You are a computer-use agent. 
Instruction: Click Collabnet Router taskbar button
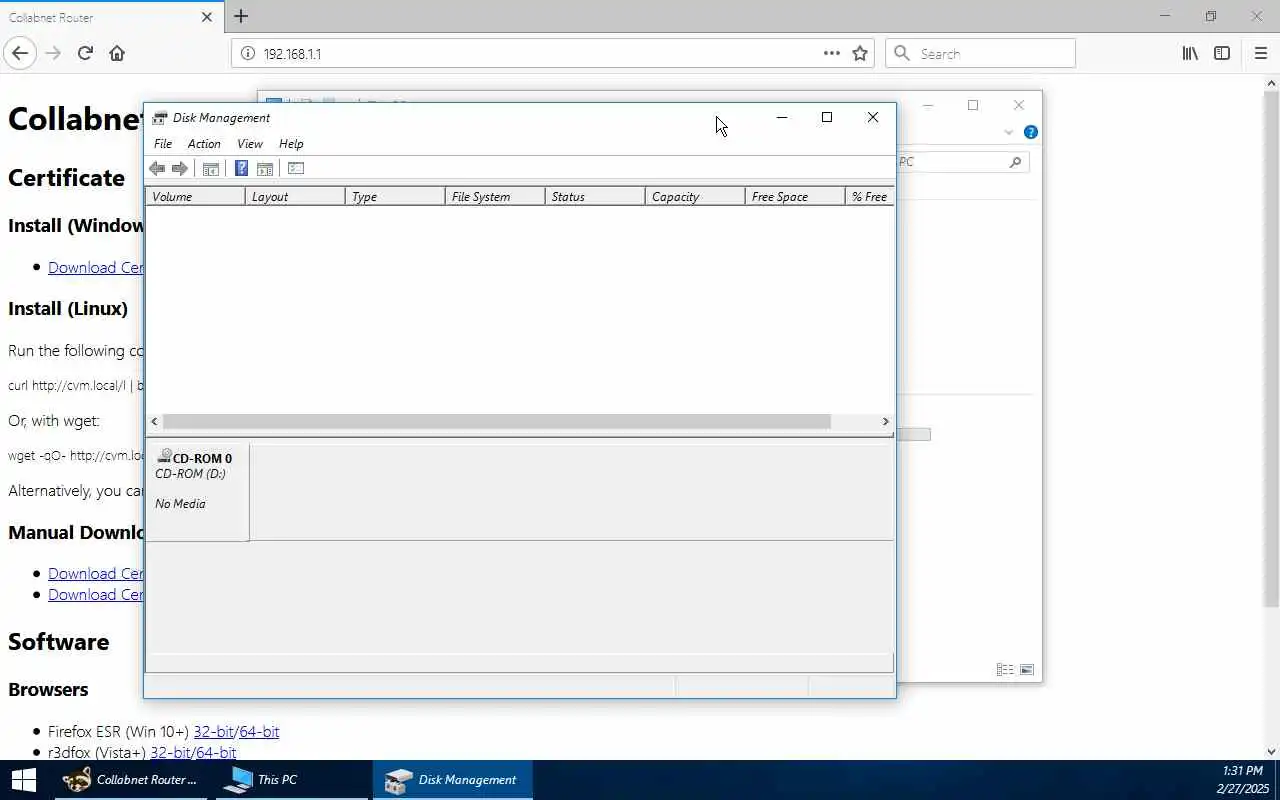pyautogui.click(x=130, y=780)
